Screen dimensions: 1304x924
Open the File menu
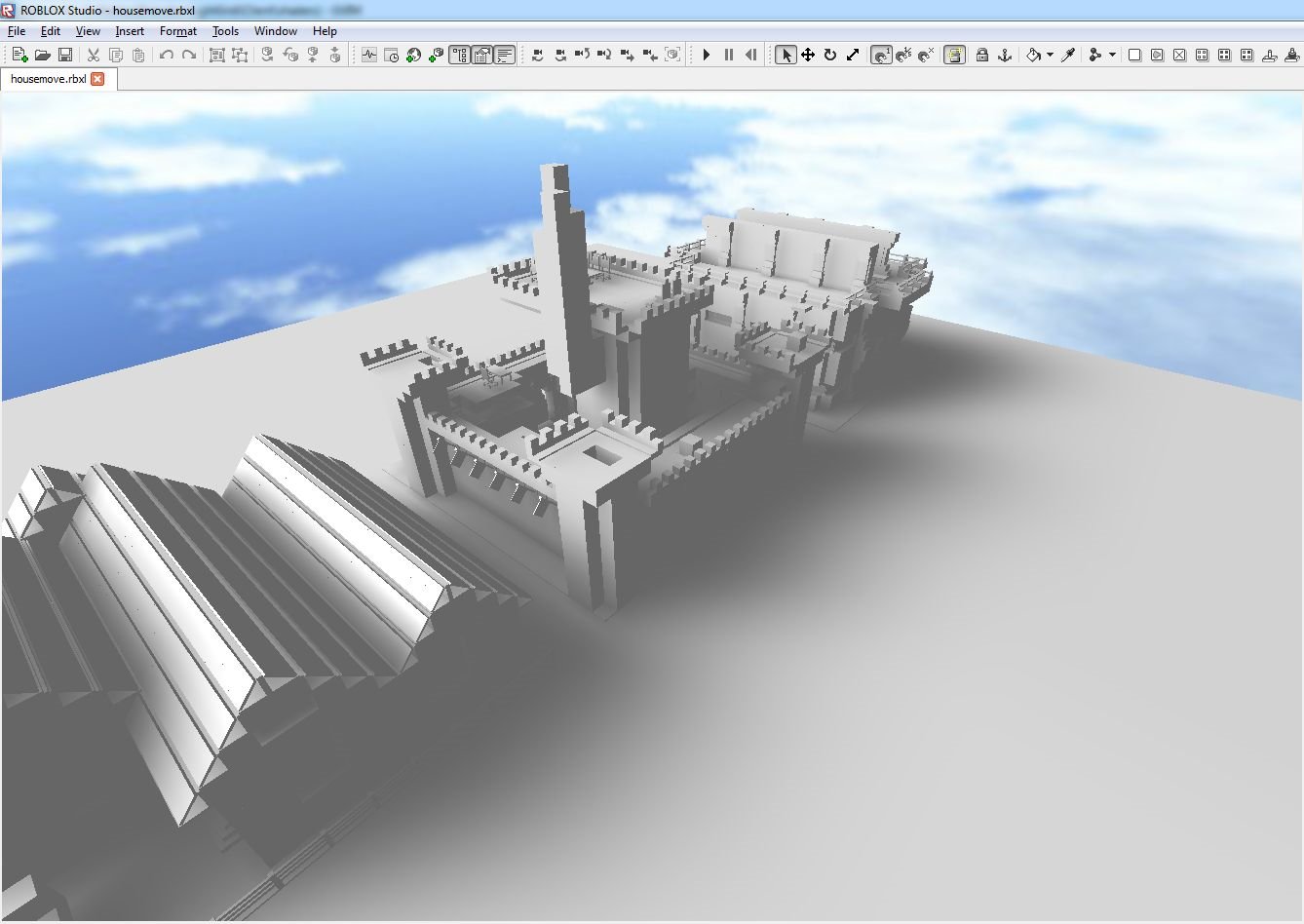tap(17, 31)
